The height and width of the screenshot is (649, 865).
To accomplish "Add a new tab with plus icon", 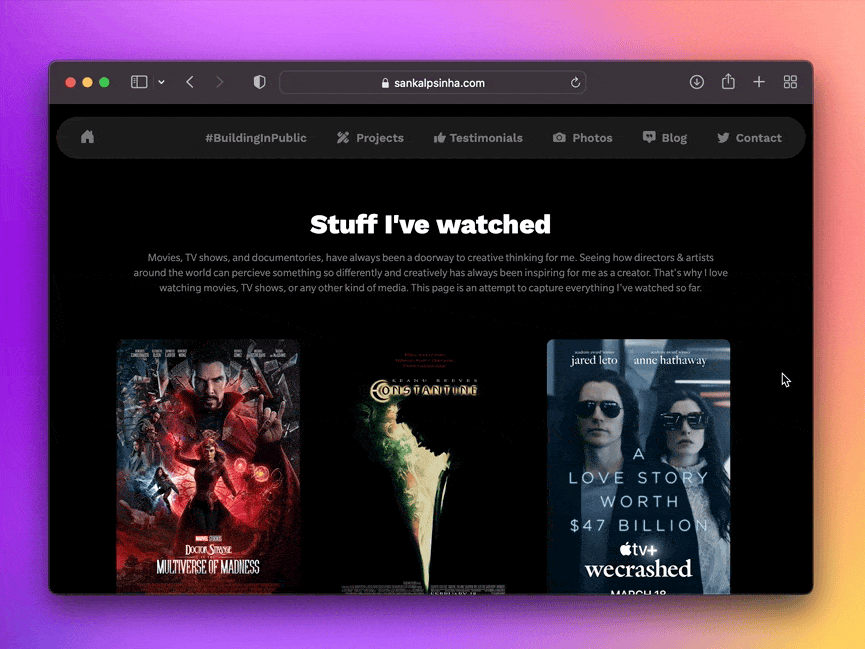I will point(759,82).
